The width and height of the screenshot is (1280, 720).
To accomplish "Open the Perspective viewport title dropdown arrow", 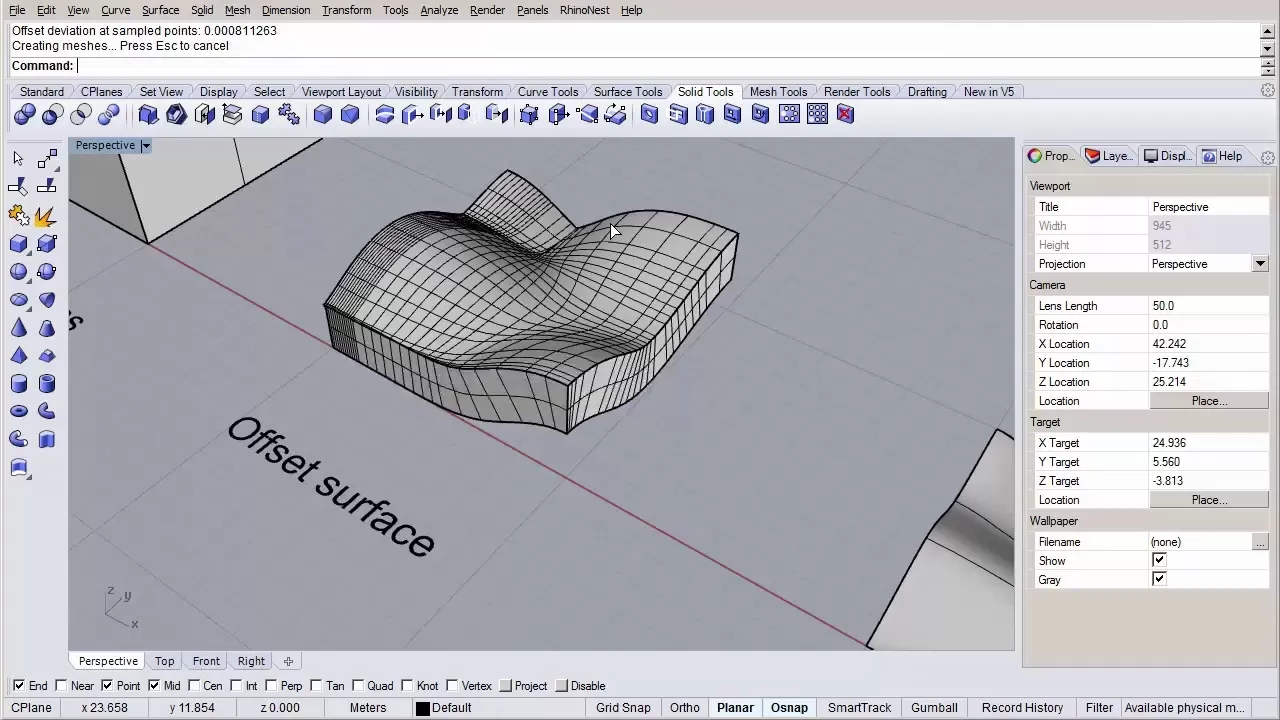I will (x=145, y=146).
